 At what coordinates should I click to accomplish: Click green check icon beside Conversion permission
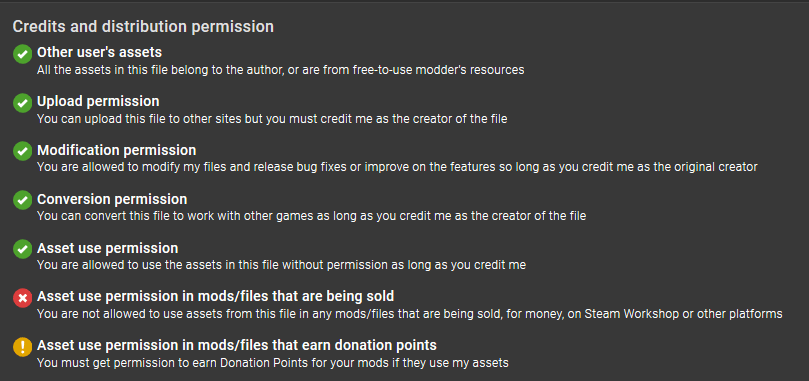(x=22, y=201)
